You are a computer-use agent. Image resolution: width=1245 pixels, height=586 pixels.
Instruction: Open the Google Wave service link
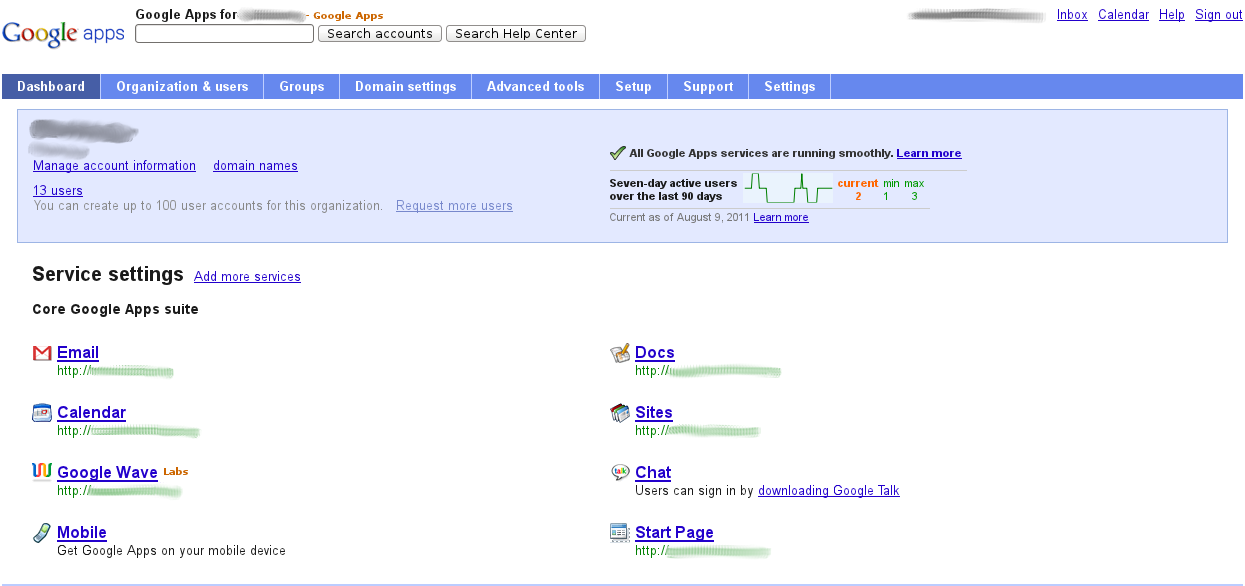107,473
